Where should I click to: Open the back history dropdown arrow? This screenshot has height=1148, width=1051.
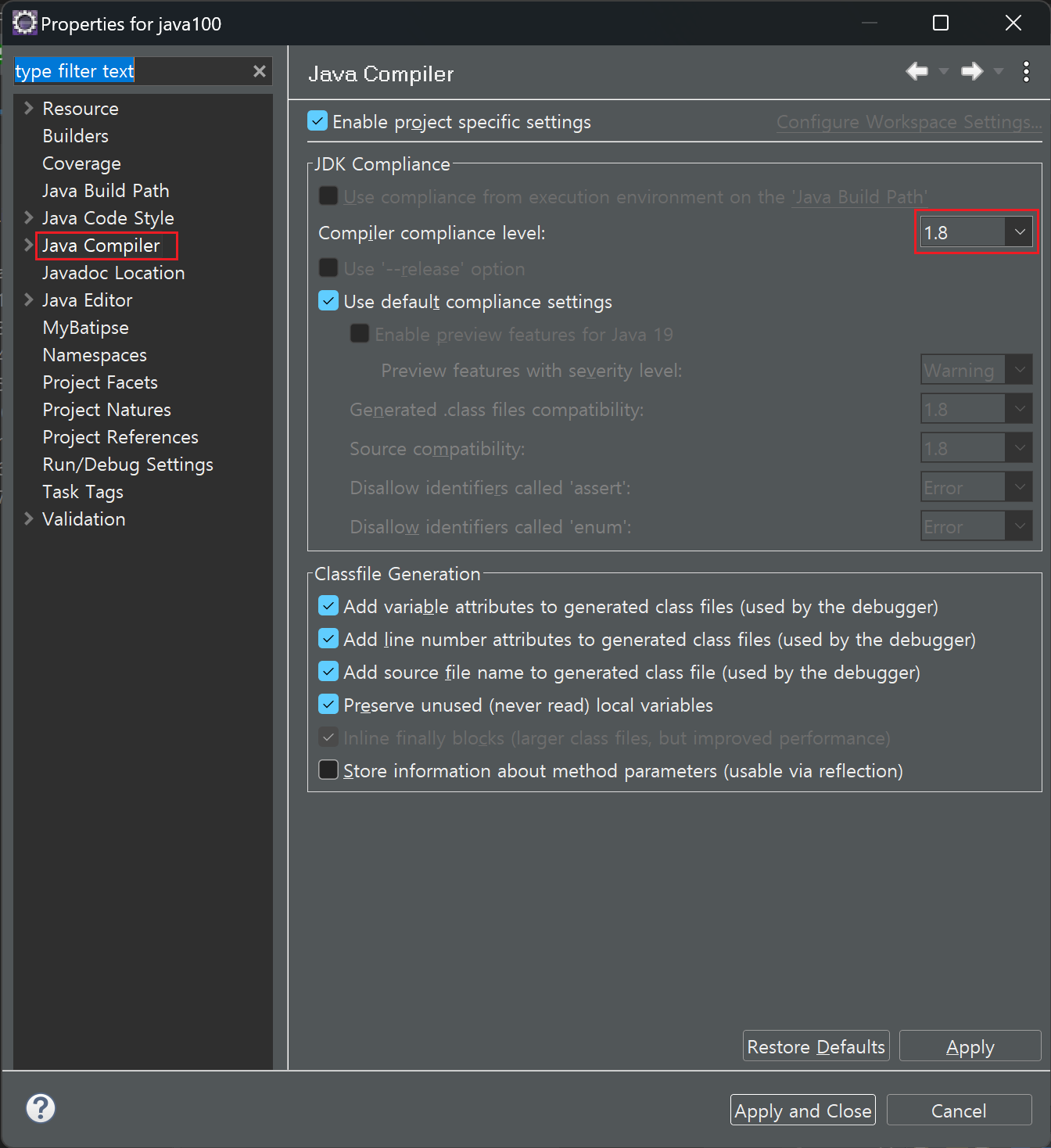pos(943,72)
